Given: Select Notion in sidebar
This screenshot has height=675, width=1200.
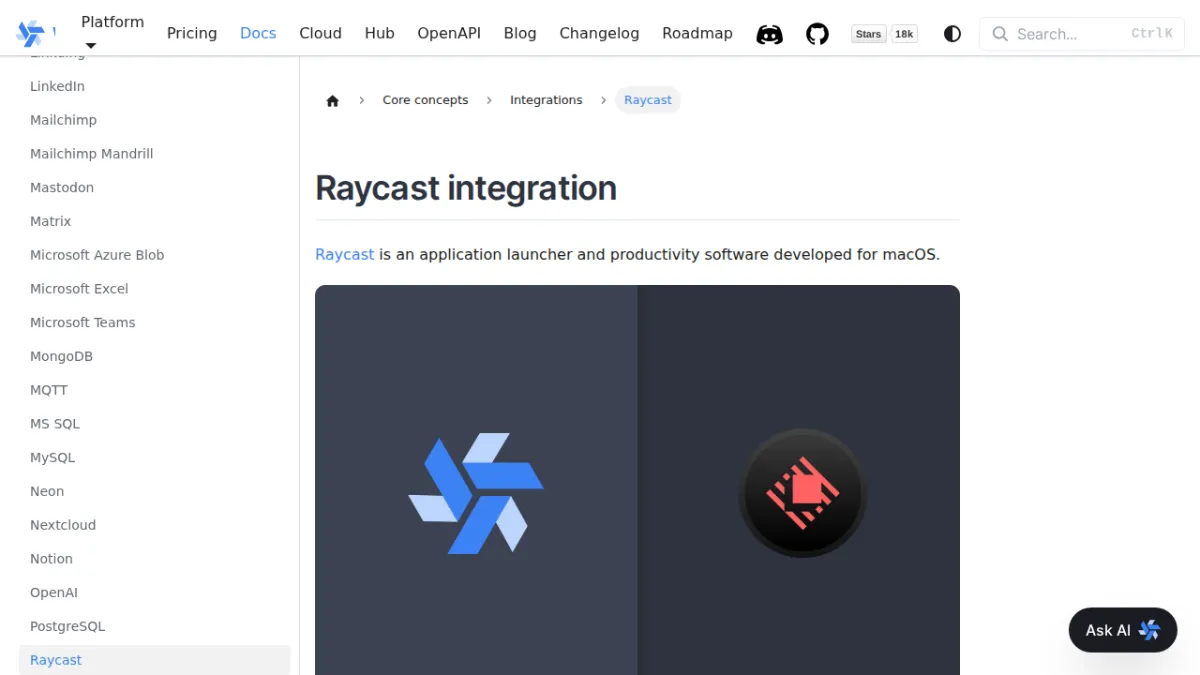Looking at the screenshot, I should (51, 559).
